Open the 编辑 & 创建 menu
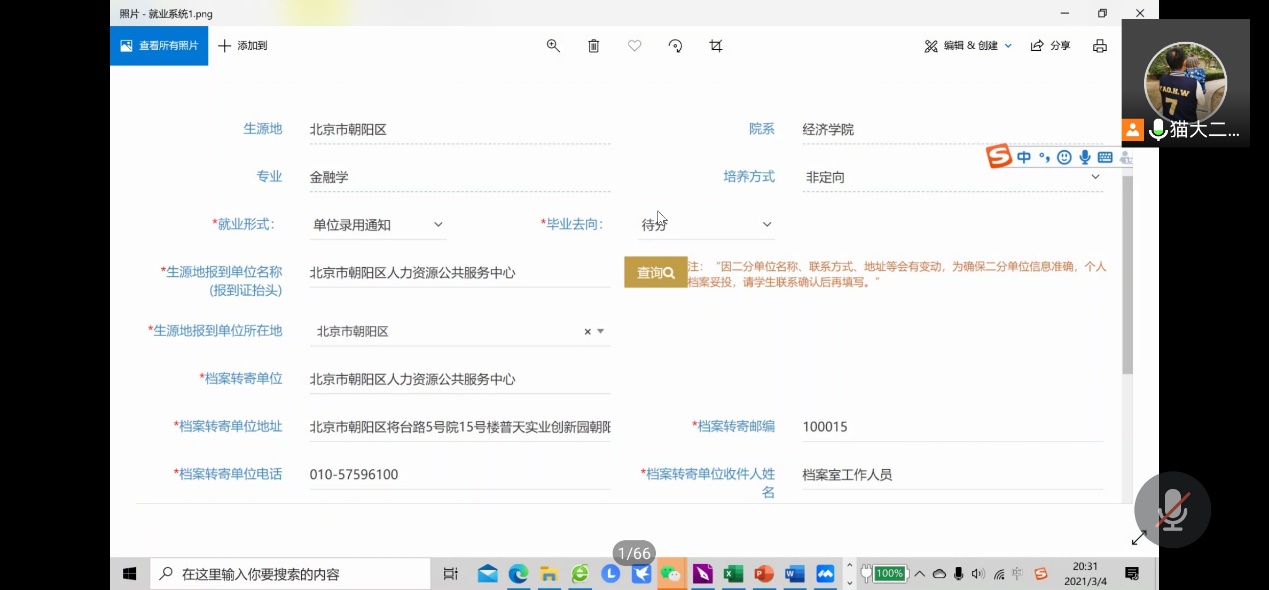 point(968,46)
